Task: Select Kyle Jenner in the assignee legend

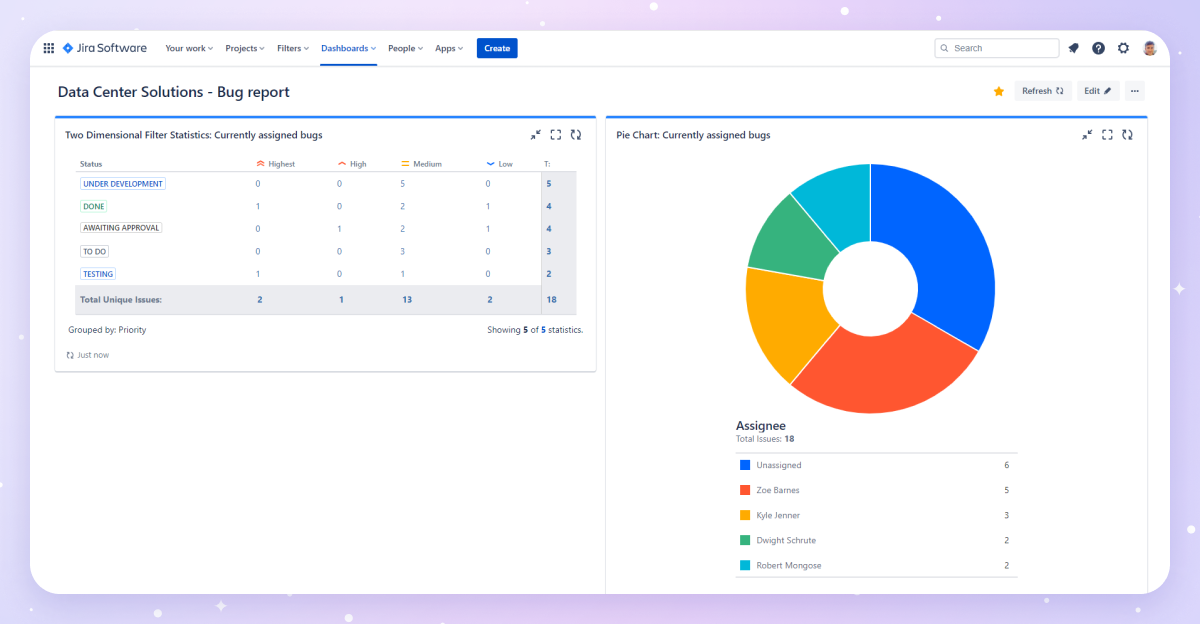Action: coord(778,515)
